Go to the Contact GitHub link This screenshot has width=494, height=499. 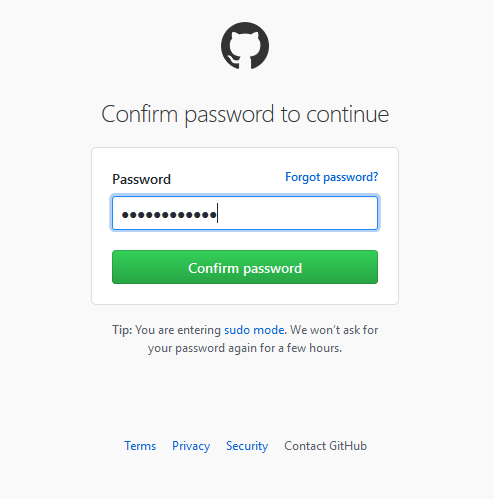click(325, 446)
